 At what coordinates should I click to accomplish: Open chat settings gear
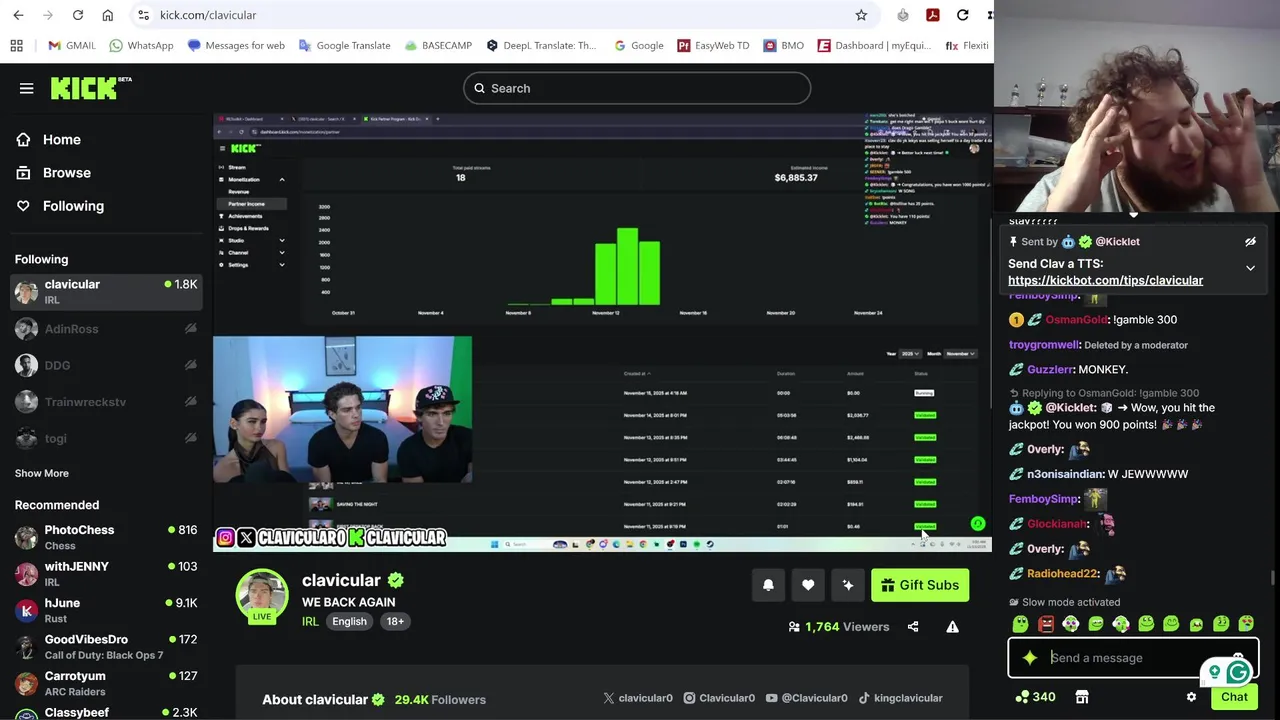pos(1191,697)
